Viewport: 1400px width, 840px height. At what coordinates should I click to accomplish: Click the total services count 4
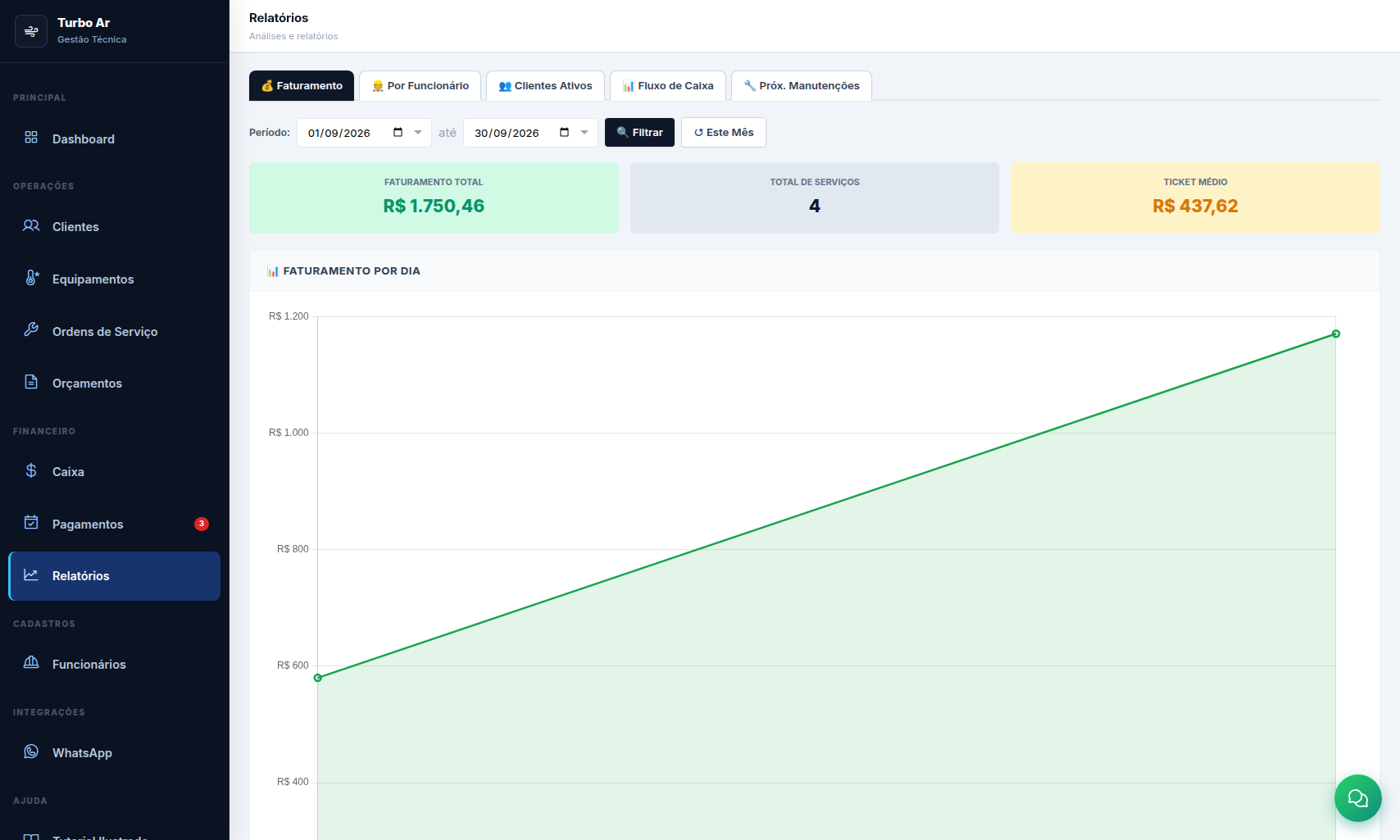(815, 206)
